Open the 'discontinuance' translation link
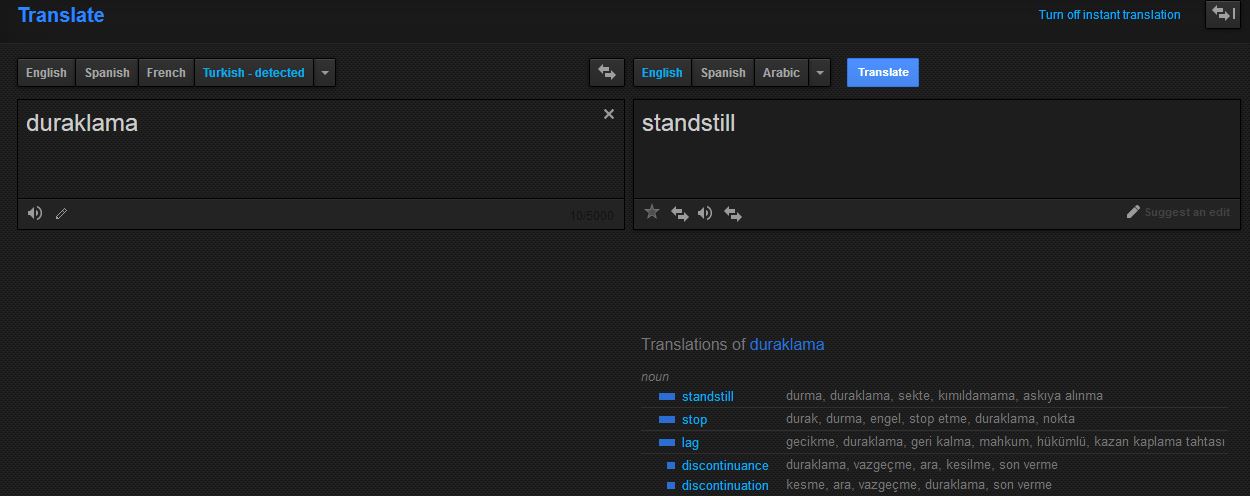The height and width of the screenshot is (496, 1250). (x=725, y=465)
